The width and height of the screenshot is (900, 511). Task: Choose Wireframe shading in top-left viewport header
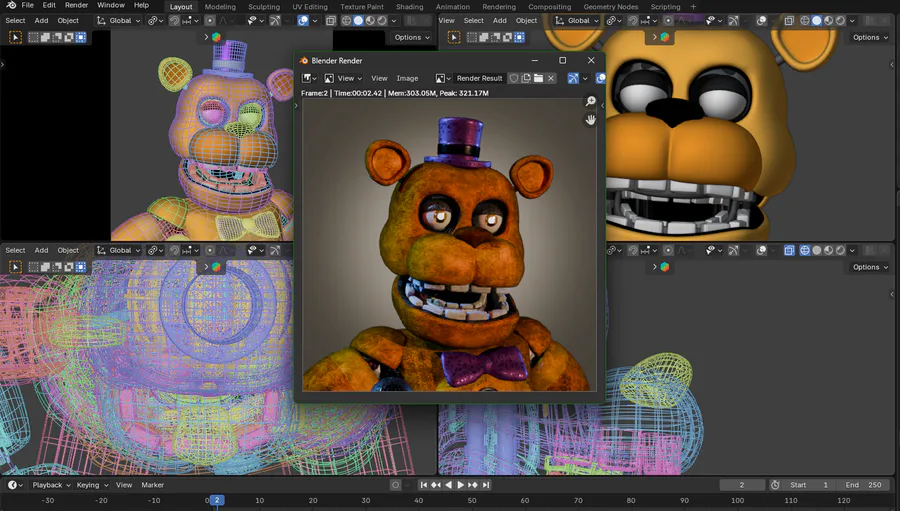click(346, 21)
